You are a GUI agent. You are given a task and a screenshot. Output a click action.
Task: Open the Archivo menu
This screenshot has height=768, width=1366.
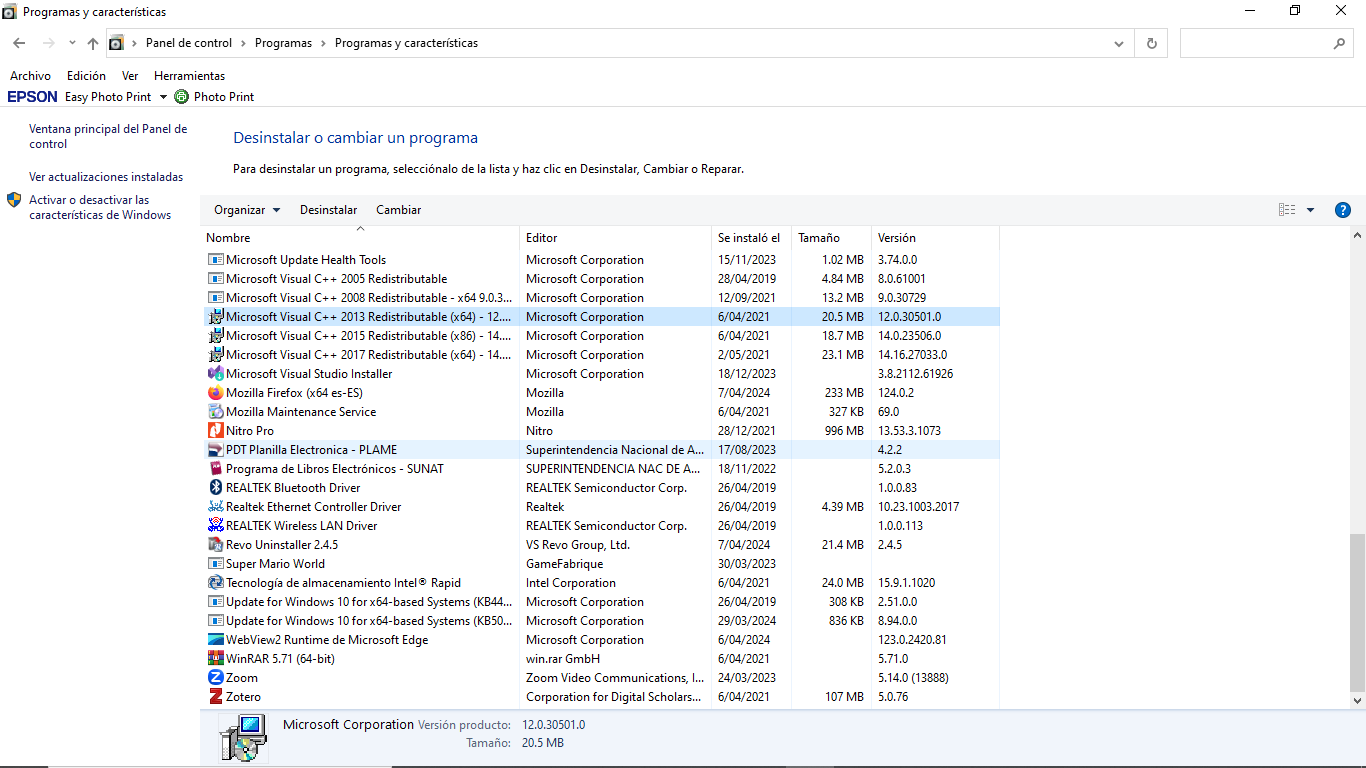pyautogui.click(x=30, y=76)
